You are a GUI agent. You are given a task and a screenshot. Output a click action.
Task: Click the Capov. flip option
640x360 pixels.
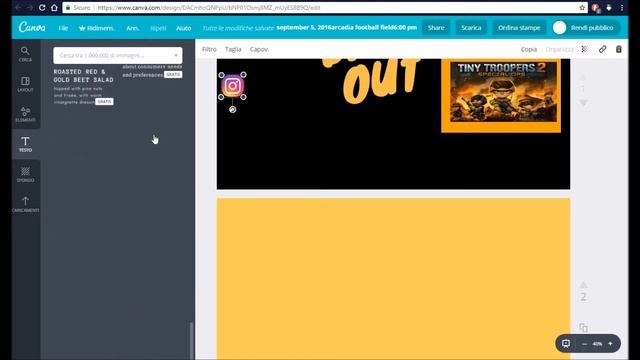(259, 49)
